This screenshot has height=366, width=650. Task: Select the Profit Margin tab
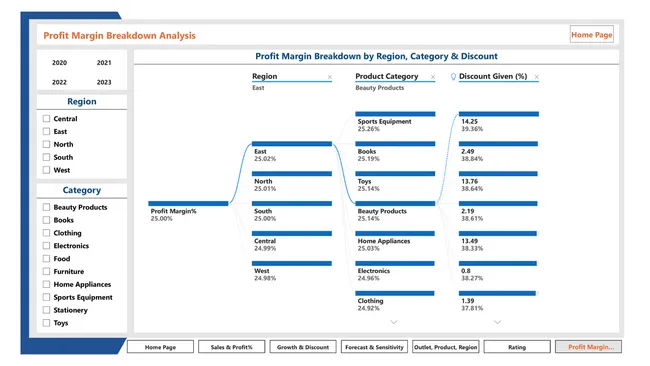point(589,347)
